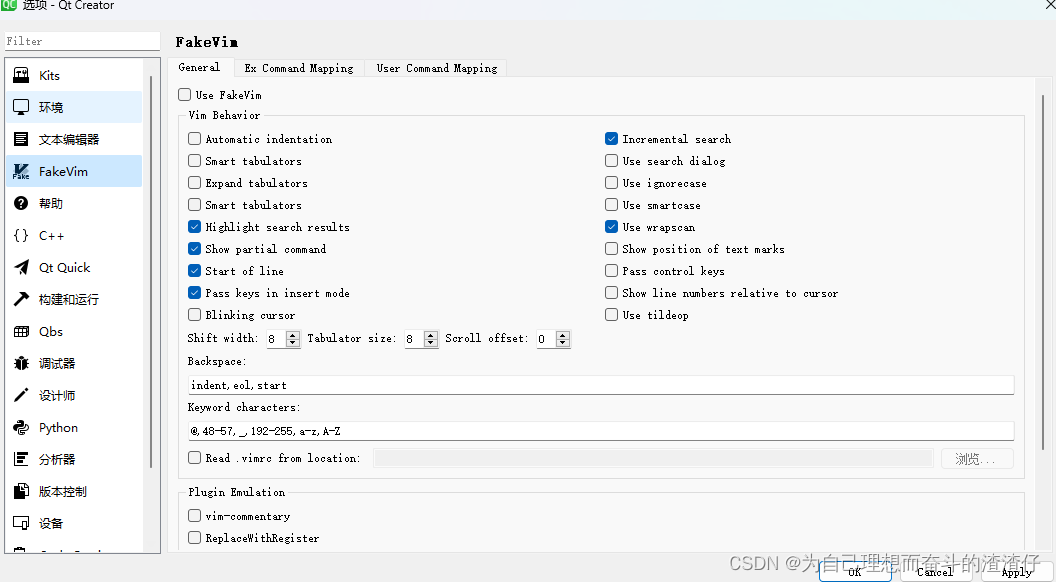Check Use ignorecase option

coord(612,183)
